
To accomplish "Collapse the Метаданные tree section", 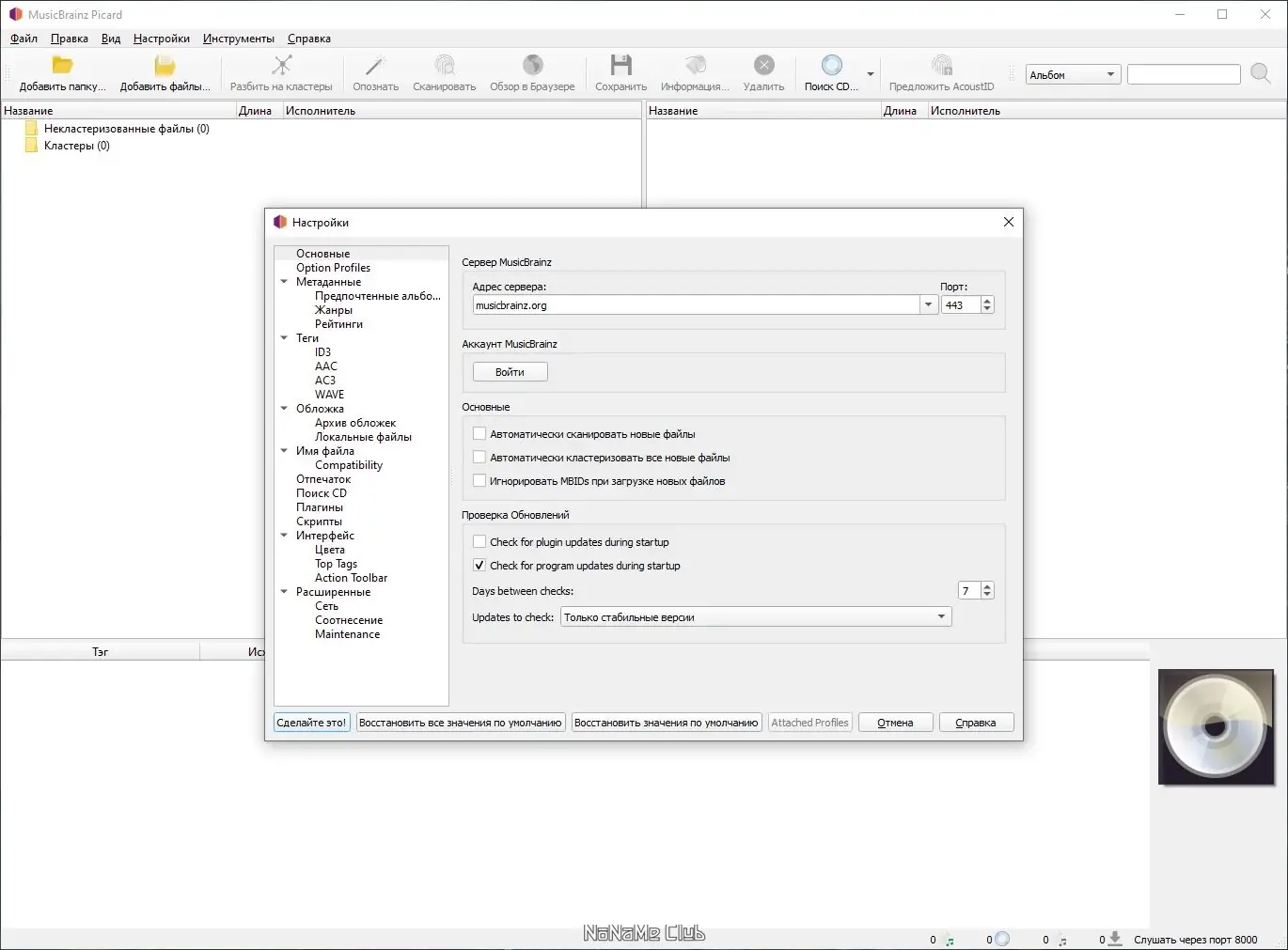I will click(x=284, y=282).
